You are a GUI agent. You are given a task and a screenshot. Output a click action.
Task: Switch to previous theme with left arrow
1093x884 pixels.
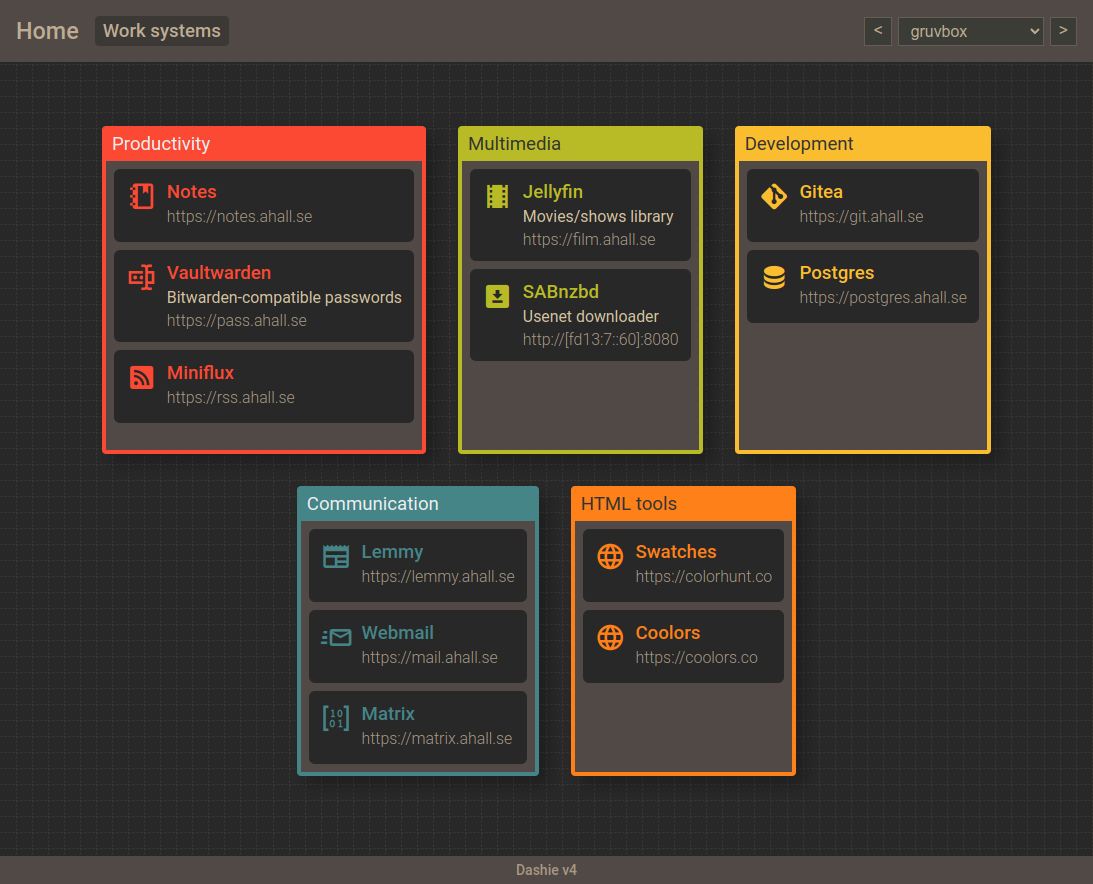tap(877, 31)
